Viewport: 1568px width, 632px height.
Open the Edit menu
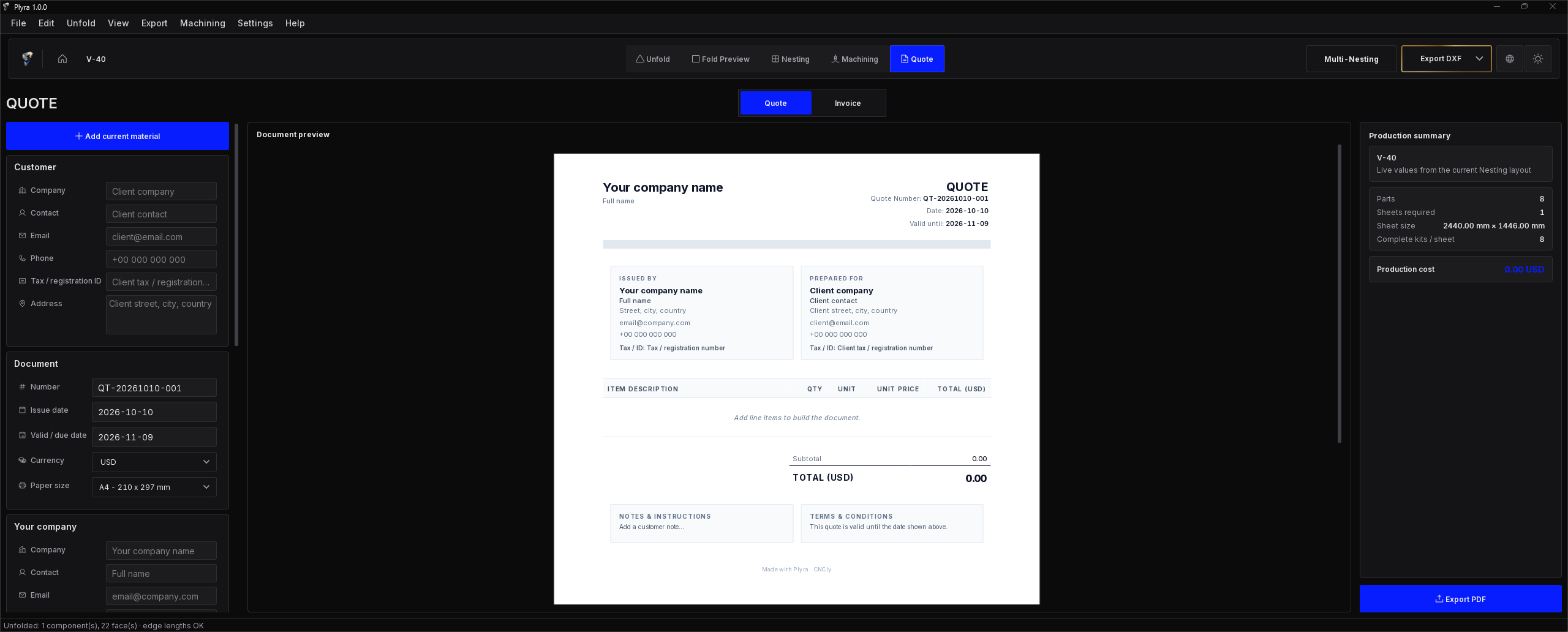[x=47, y=23]
